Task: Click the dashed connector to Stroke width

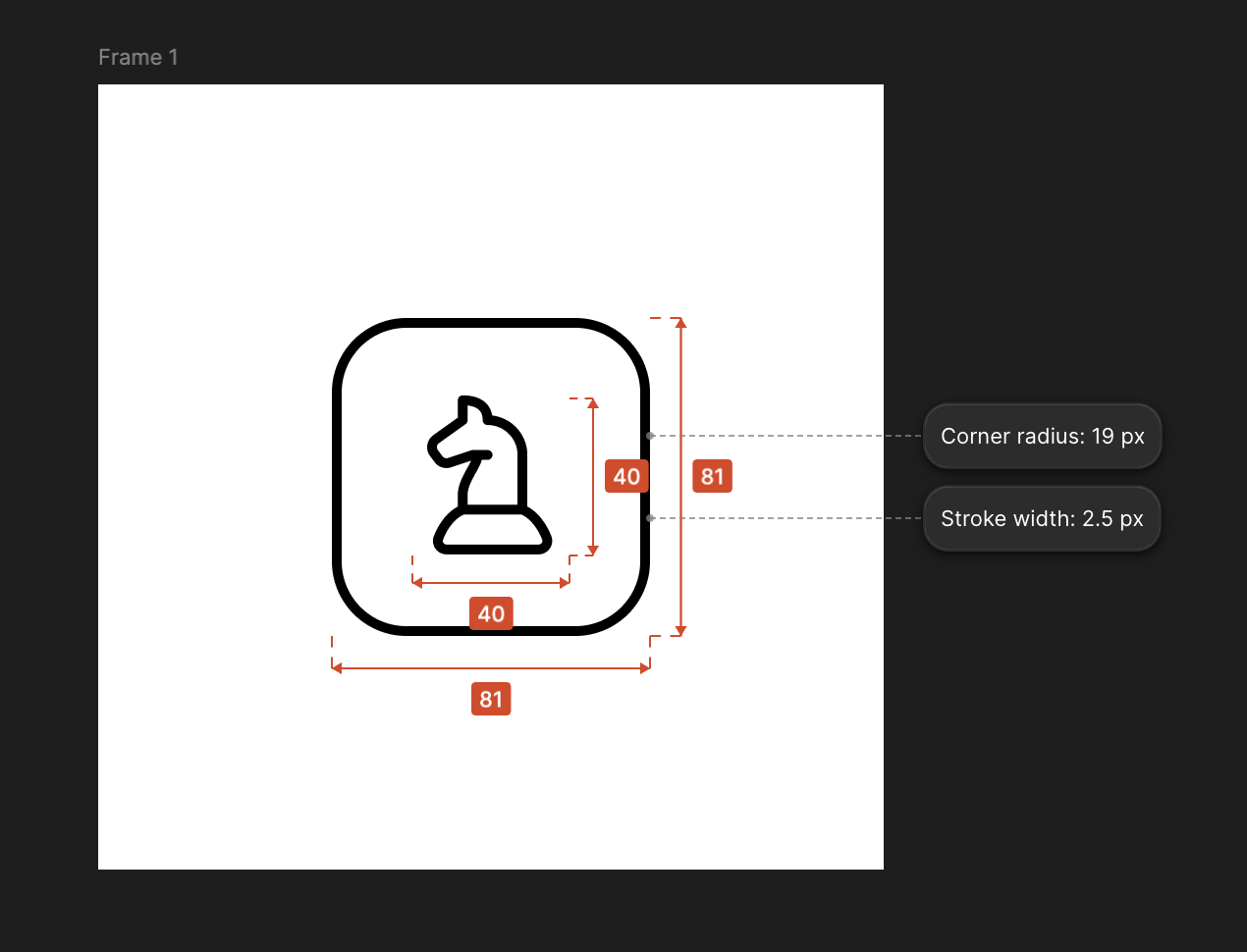Action: (786, 518)
